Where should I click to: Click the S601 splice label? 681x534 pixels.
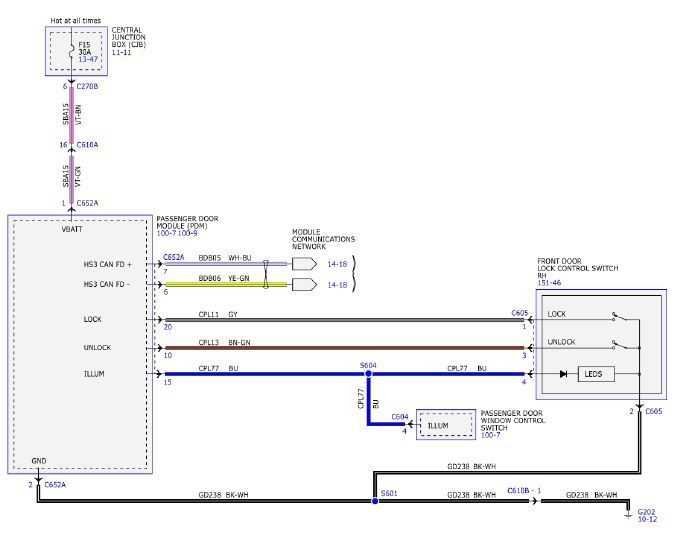[389, 493]
